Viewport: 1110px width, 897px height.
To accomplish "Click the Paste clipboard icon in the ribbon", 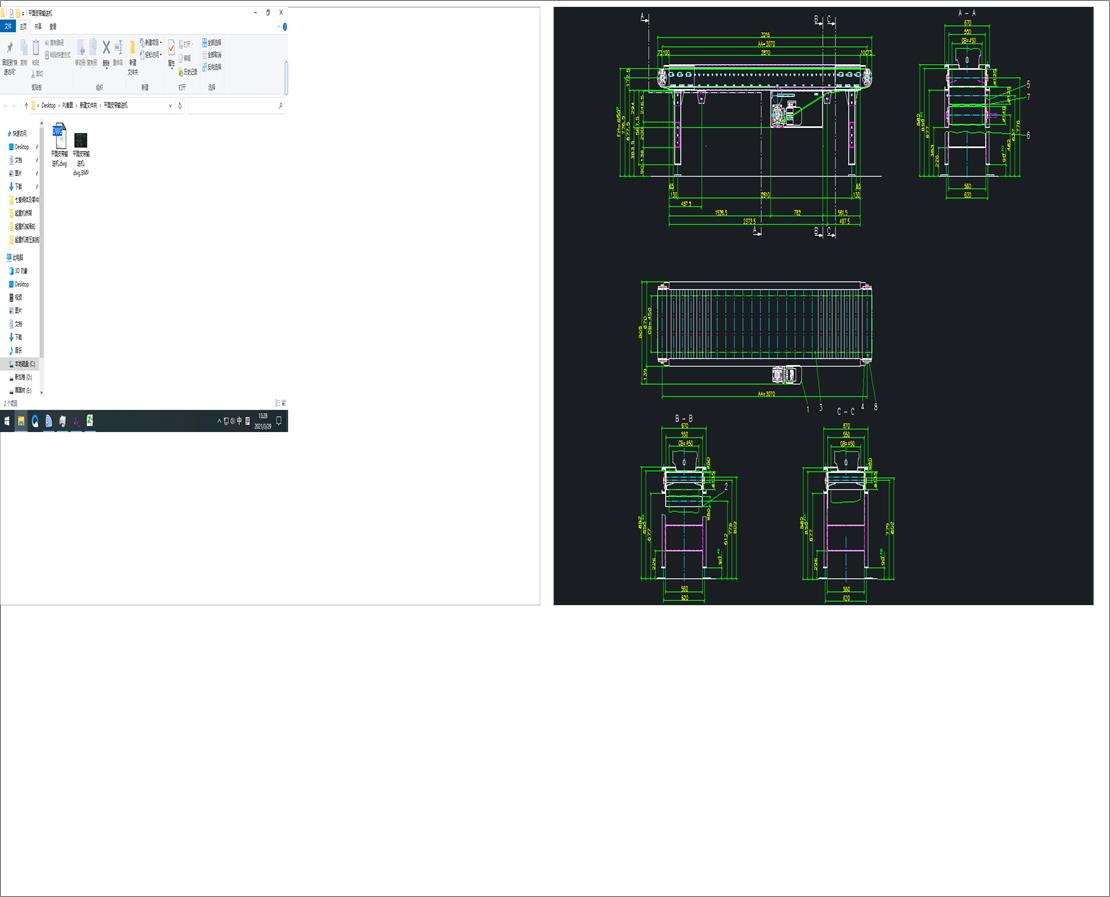I will (x=35, y=47).
